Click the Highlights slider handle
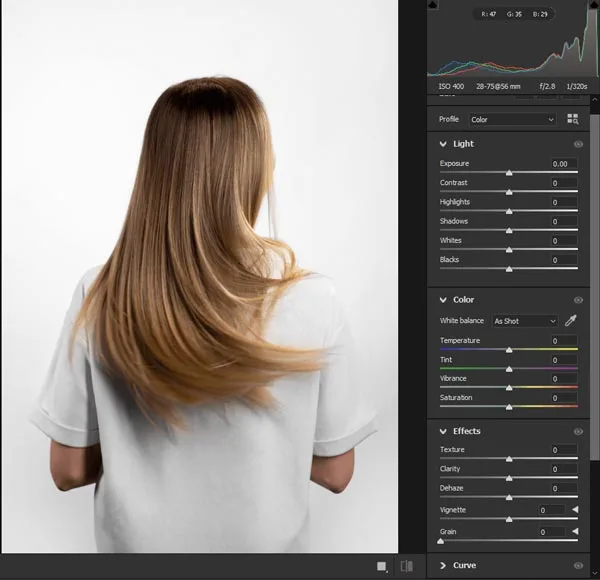 509,211
